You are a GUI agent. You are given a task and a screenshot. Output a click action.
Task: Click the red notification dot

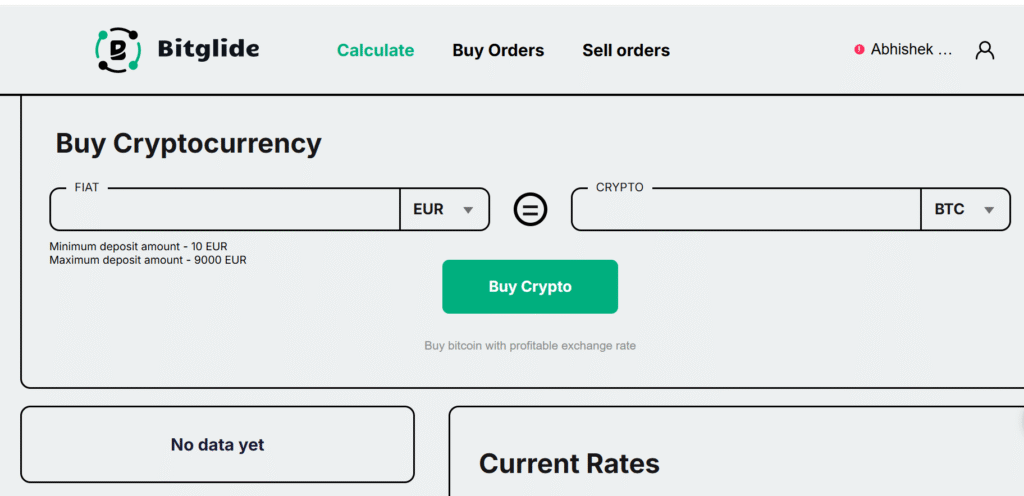click(x=859, y=49)
